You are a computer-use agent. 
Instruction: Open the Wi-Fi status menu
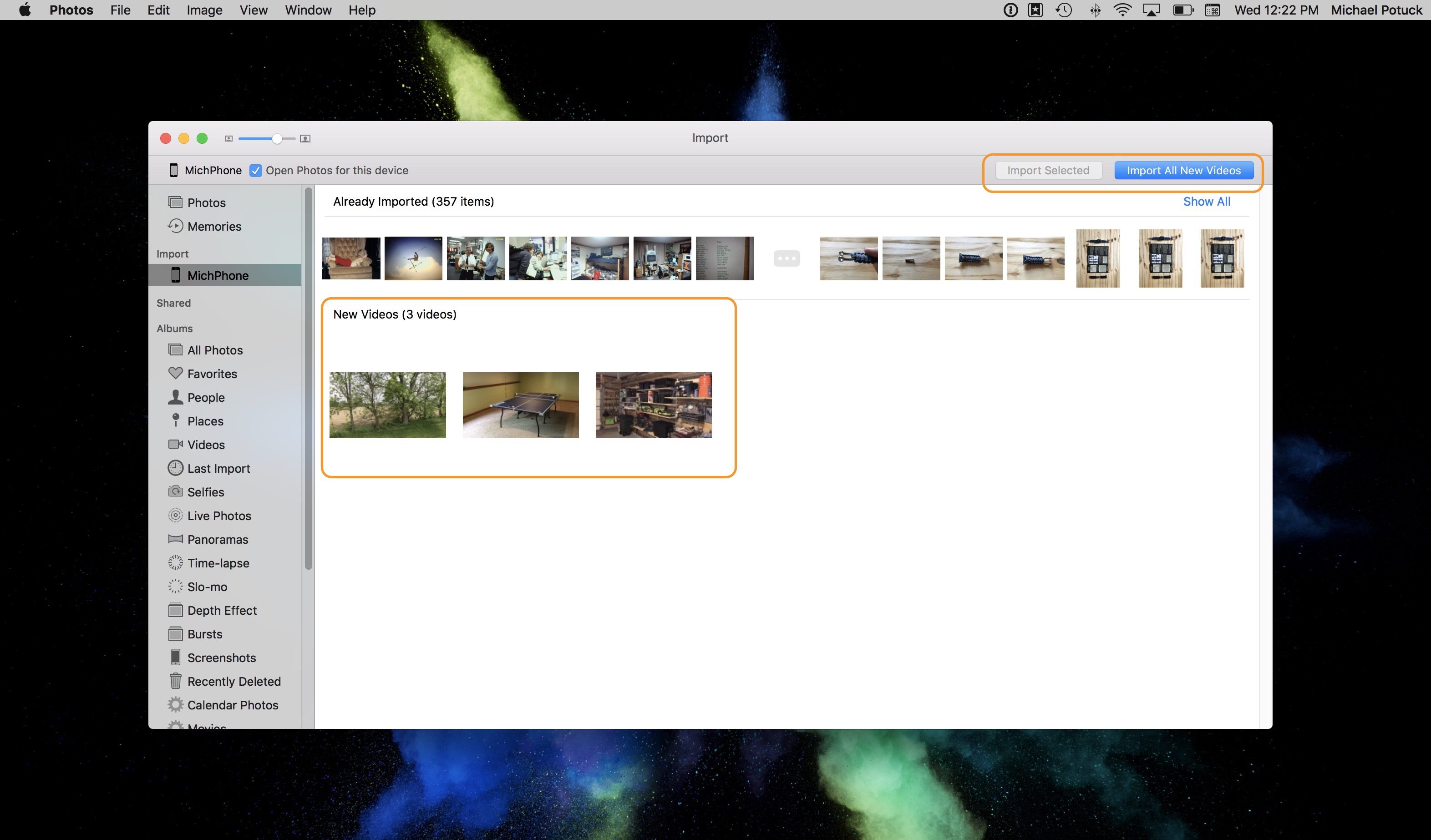[x=1122, y=10]
